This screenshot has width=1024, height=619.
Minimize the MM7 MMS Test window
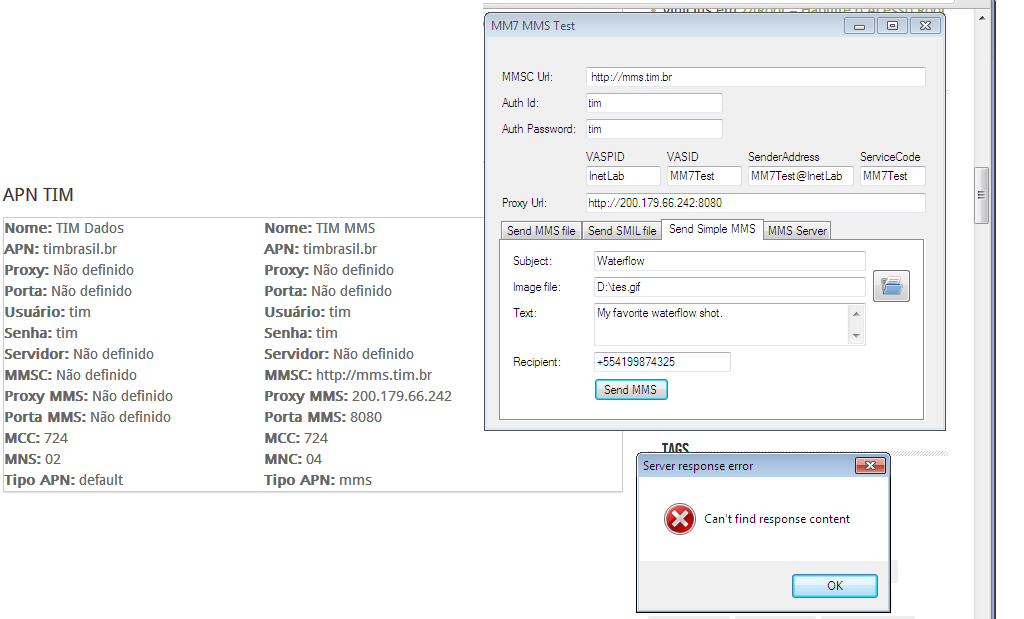[x=859, y=26]
